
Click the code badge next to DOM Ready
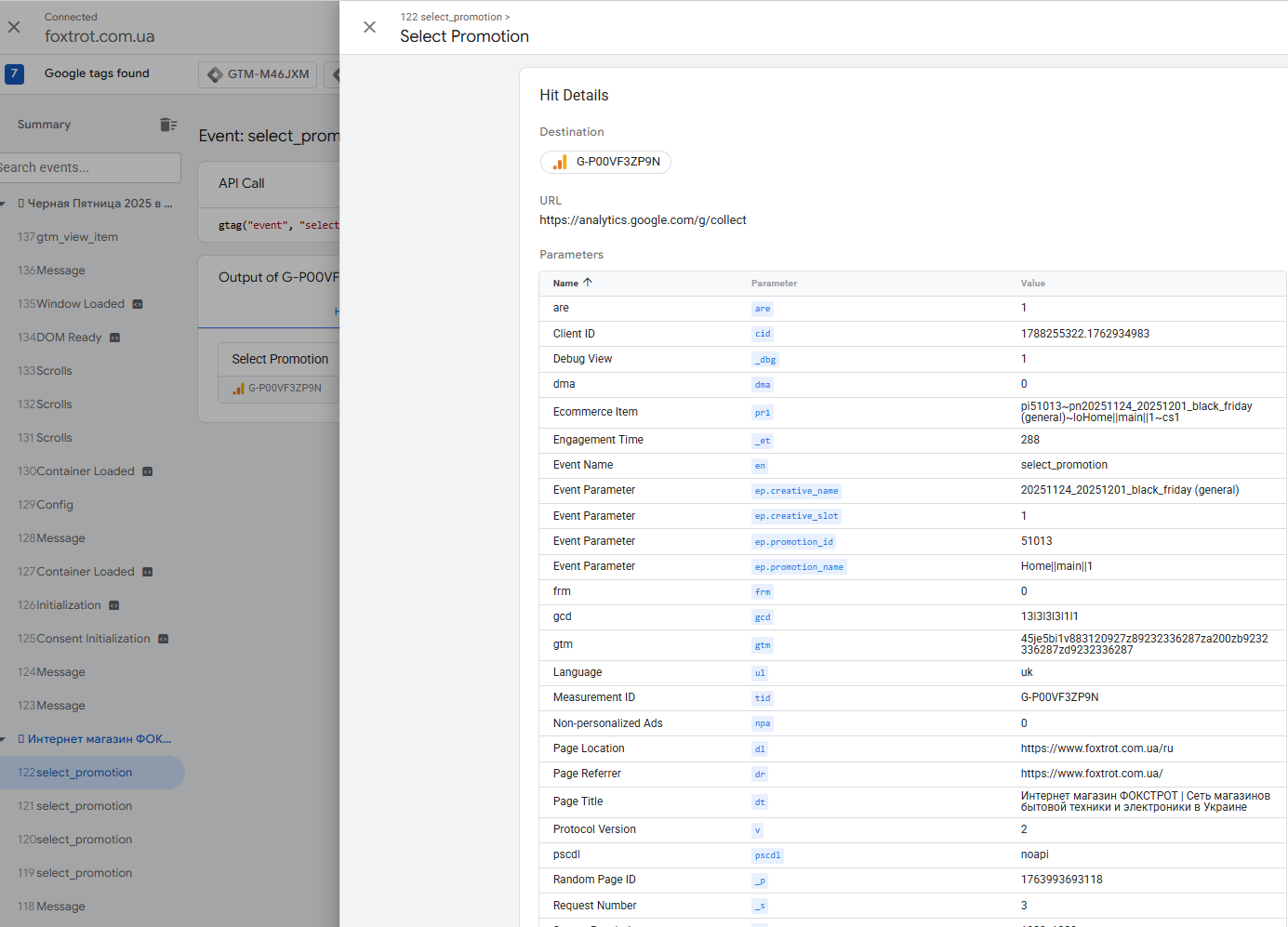115,338
